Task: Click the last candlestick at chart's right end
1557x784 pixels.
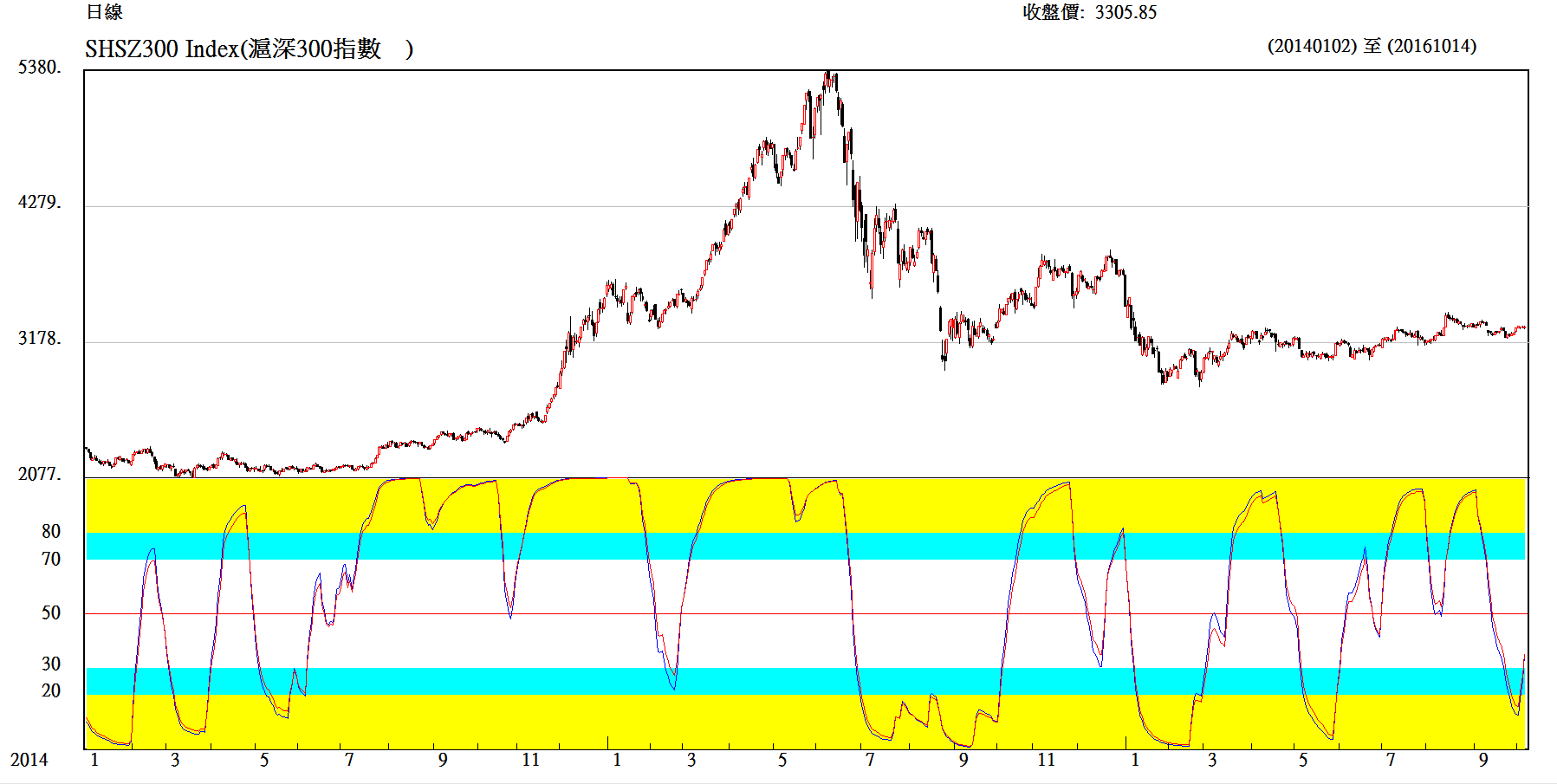Action: [1522, 328]
